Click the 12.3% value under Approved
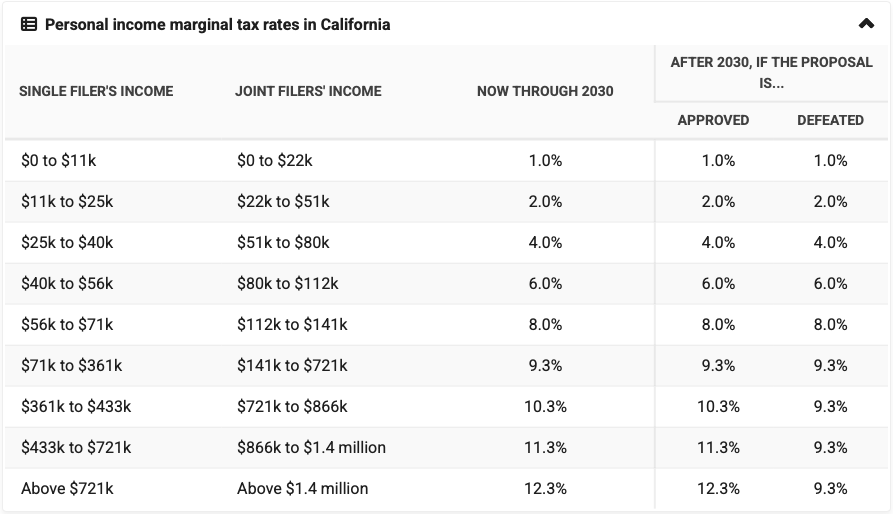893x514 pixels. click(x=718, y=488)
